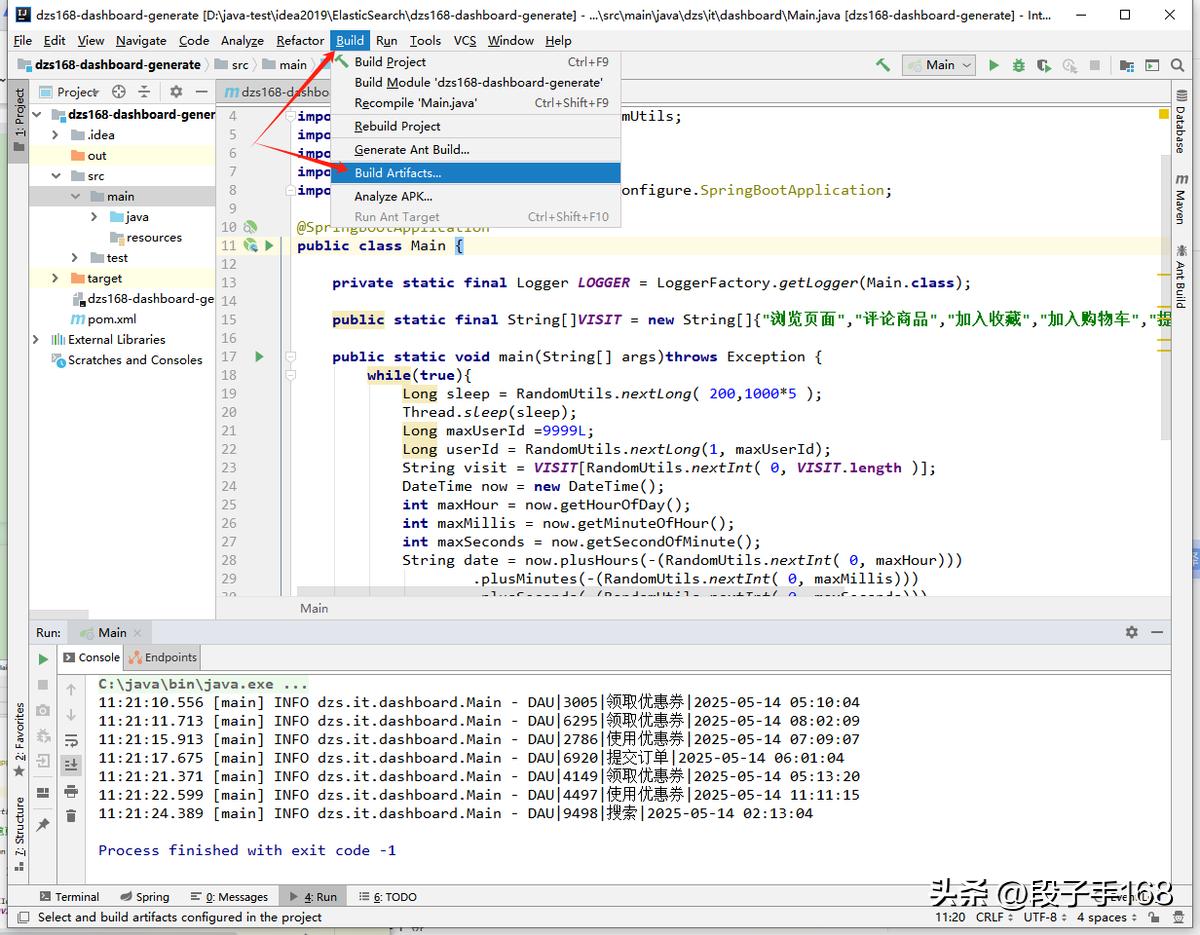1200x935 pixels.
Task: Select Rebuild Project in the Build menu
Action: [x=475, y=126]
